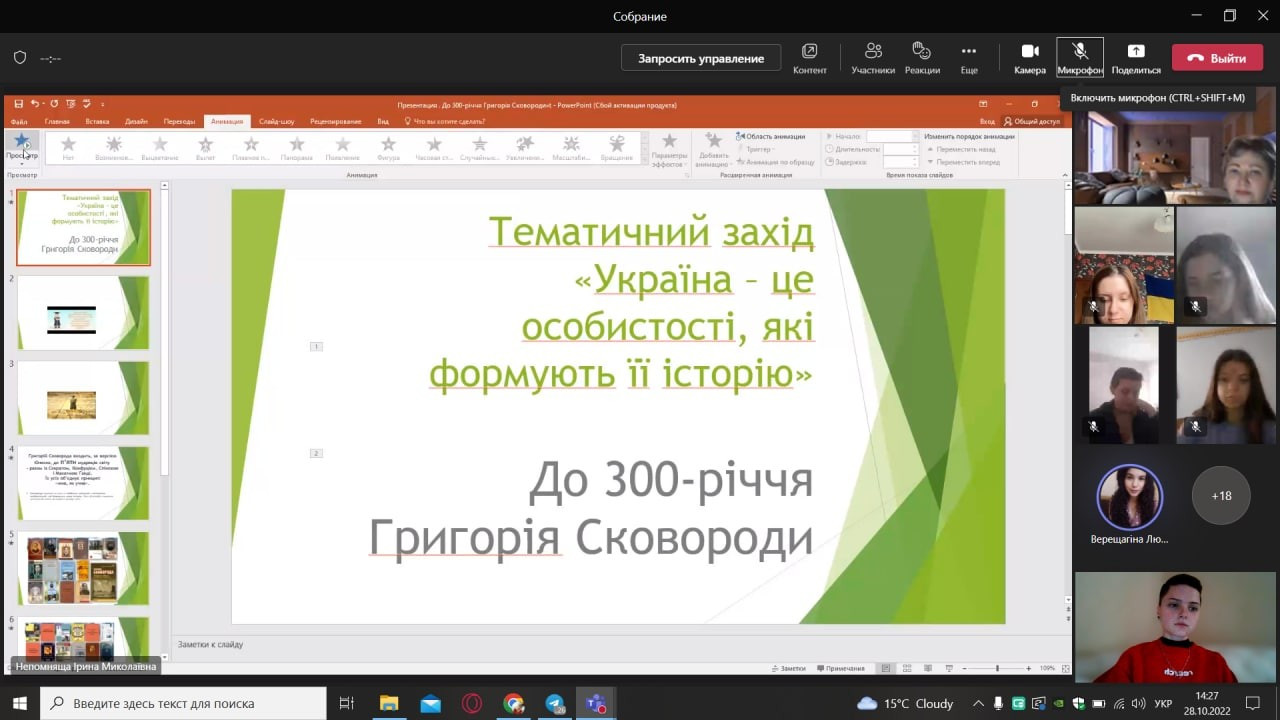Adjust the PowerPoint zoom slider
The width and height of the screenshot is (1280, 720).
click(997, 668)
